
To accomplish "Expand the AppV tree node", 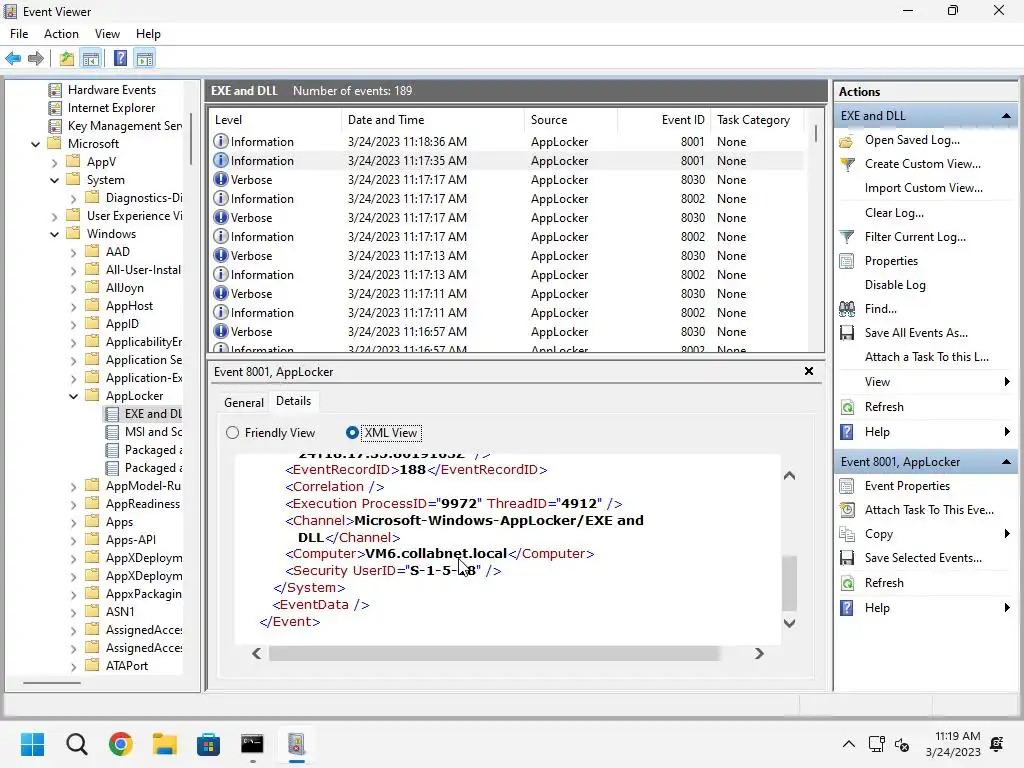I will click(54, 162).
